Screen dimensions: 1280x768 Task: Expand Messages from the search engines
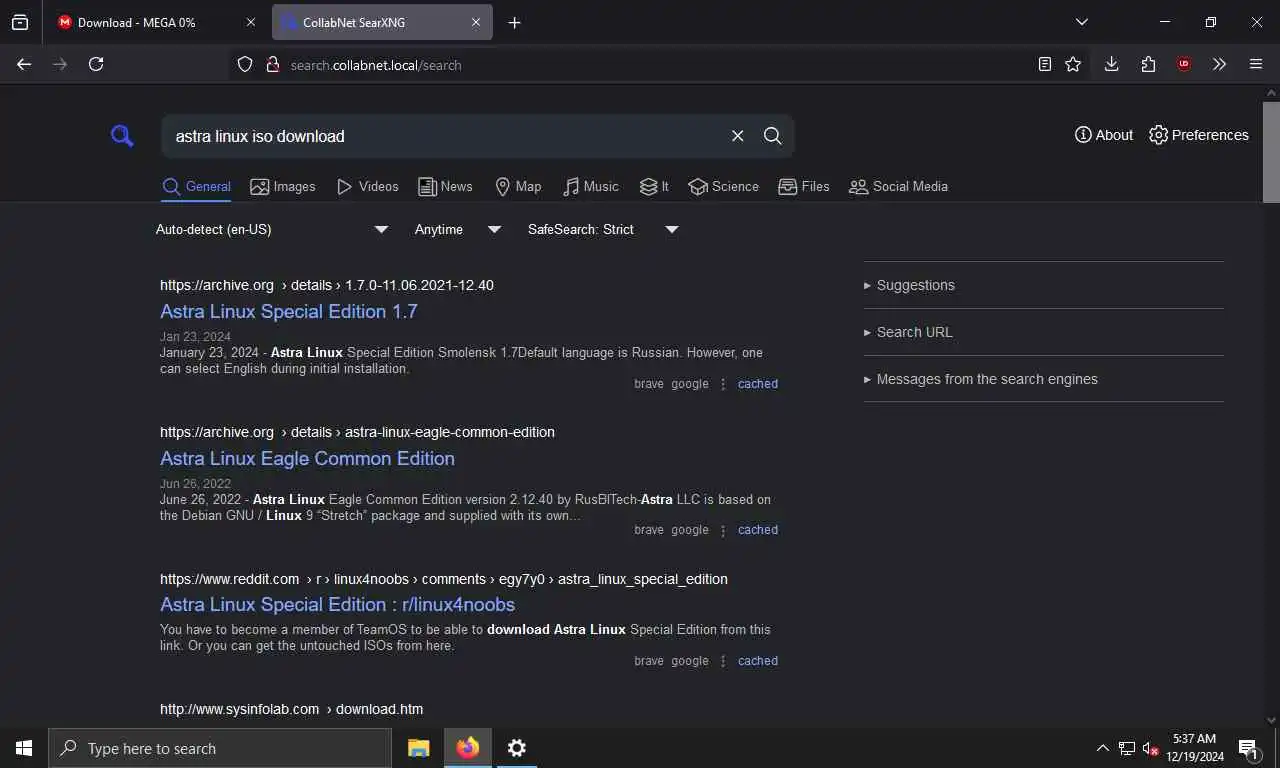(1043, 379)
